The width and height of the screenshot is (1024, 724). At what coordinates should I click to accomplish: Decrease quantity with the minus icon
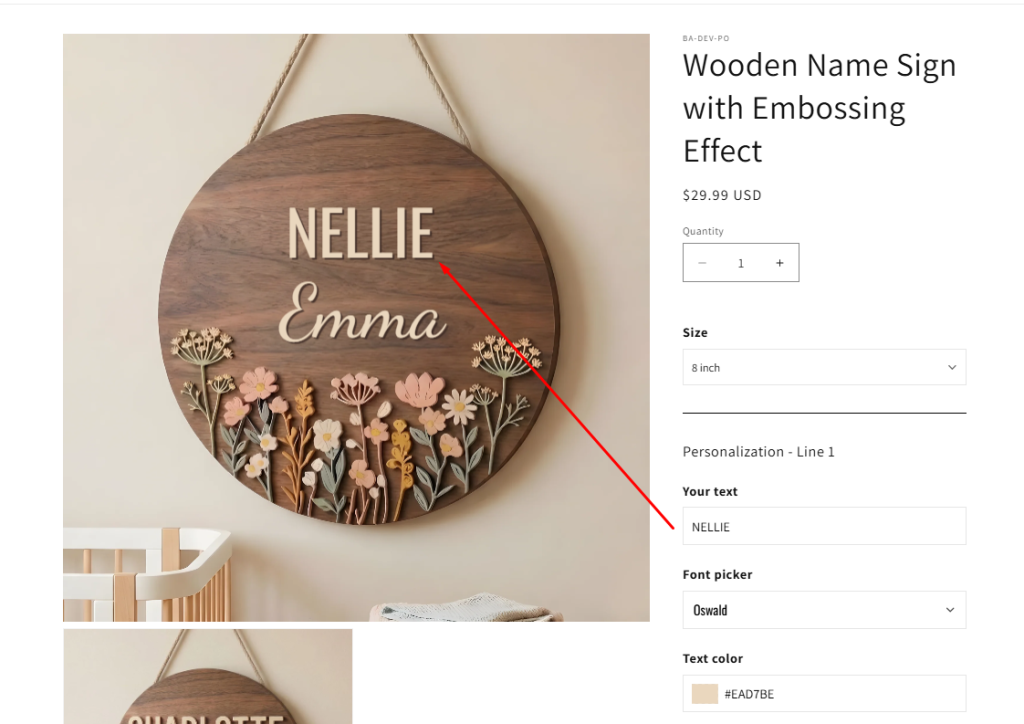coord(702,263)
